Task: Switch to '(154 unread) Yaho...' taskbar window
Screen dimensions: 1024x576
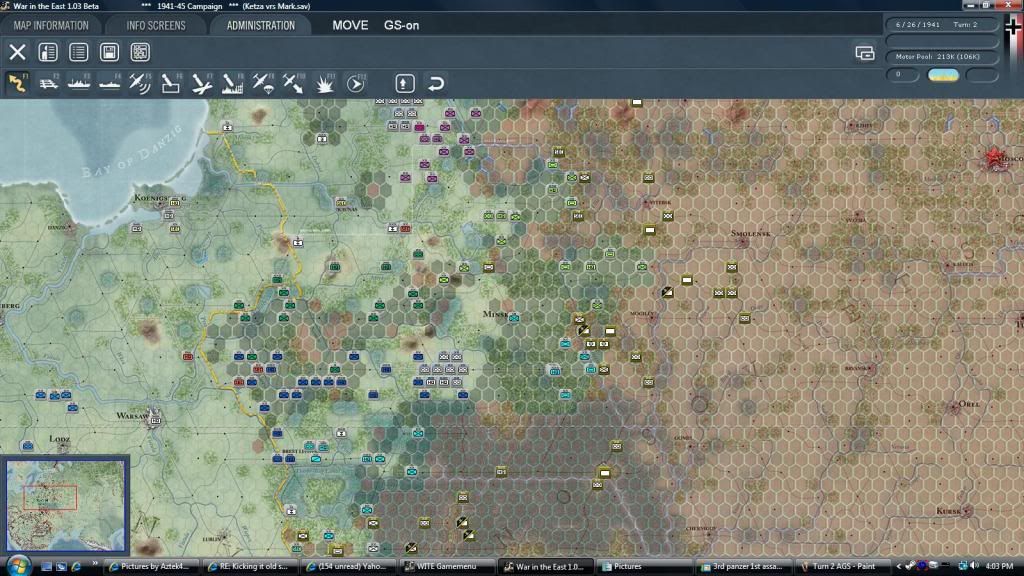Action: [346, 566]
